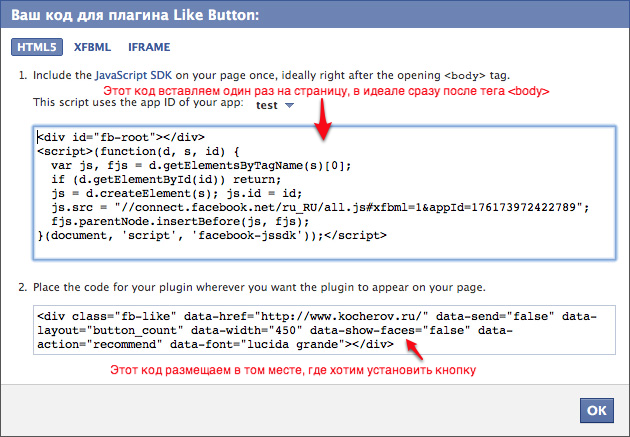The height and width of the screenshot is (437, 630).
Task: Click the line with 'facebook-jssdk' closing script
Action: coord(212,235)
